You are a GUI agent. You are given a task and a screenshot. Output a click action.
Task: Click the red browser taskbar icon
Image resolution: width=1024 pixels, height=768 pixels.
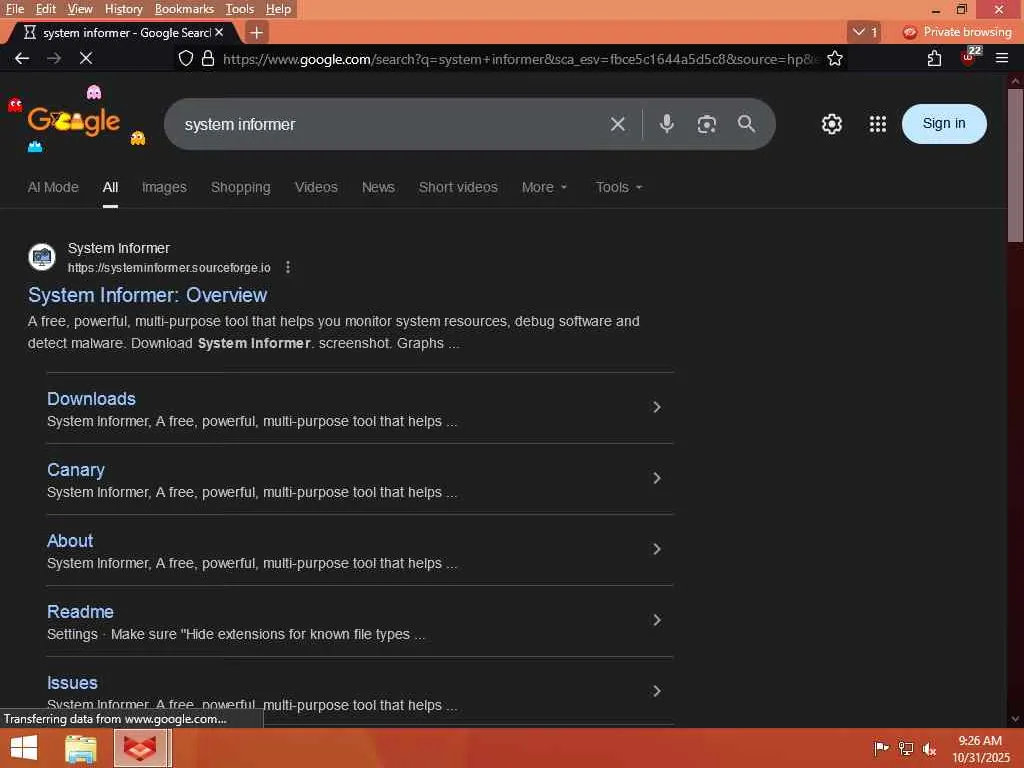tap(140, 748)
